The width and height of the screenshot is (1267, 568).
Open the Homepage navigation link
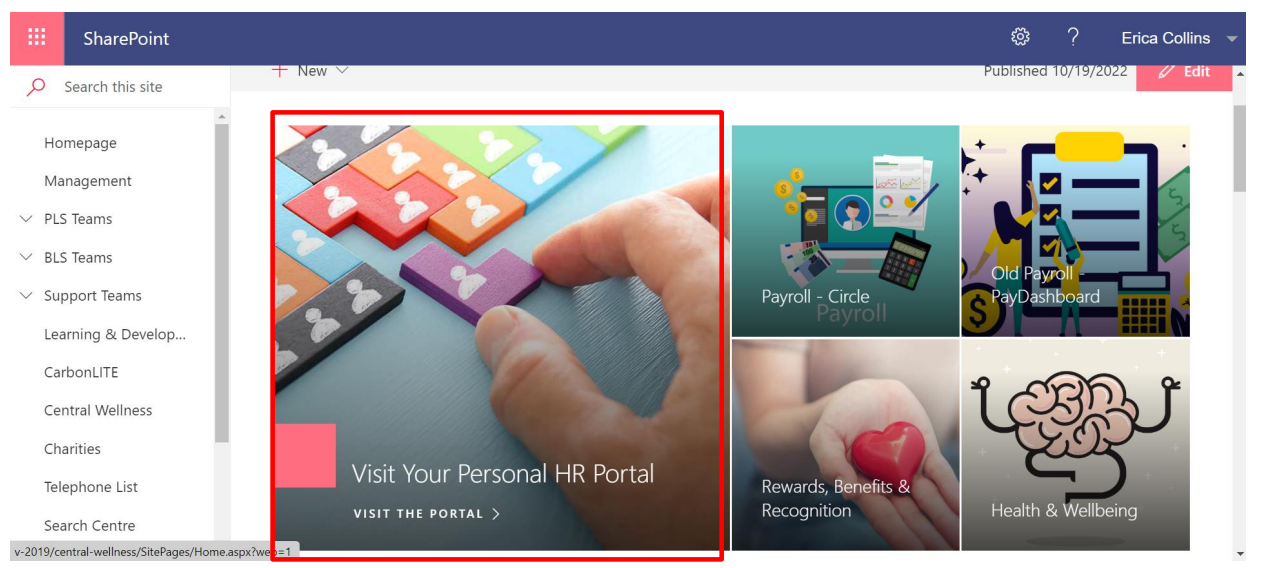point(80,143)
